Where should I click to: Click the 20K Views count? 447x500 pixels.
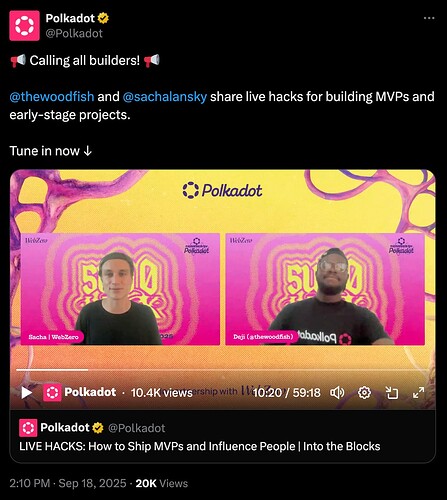point(162,483)
